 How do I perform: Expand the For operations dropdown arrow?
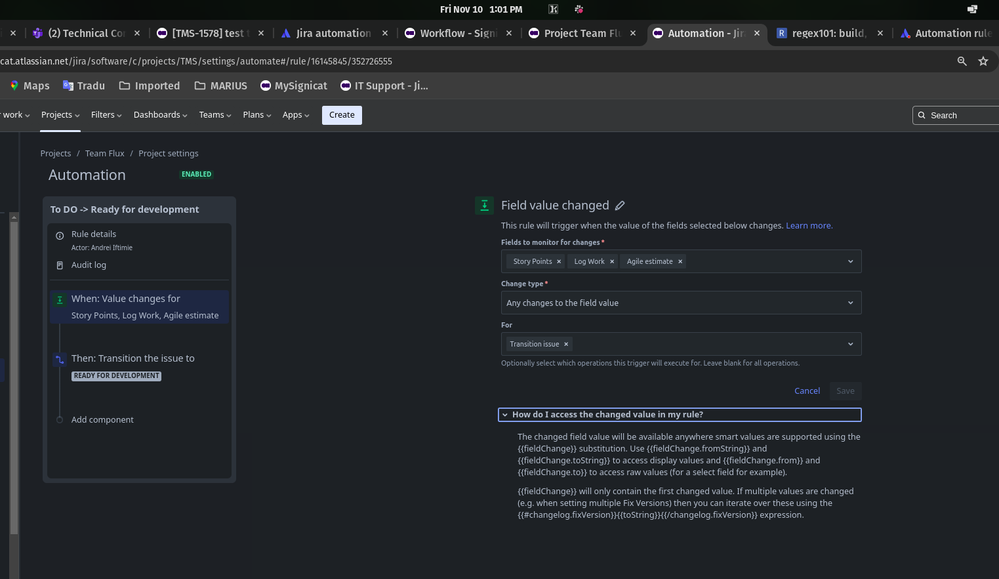pyautogui.click(x=850, y=344)
